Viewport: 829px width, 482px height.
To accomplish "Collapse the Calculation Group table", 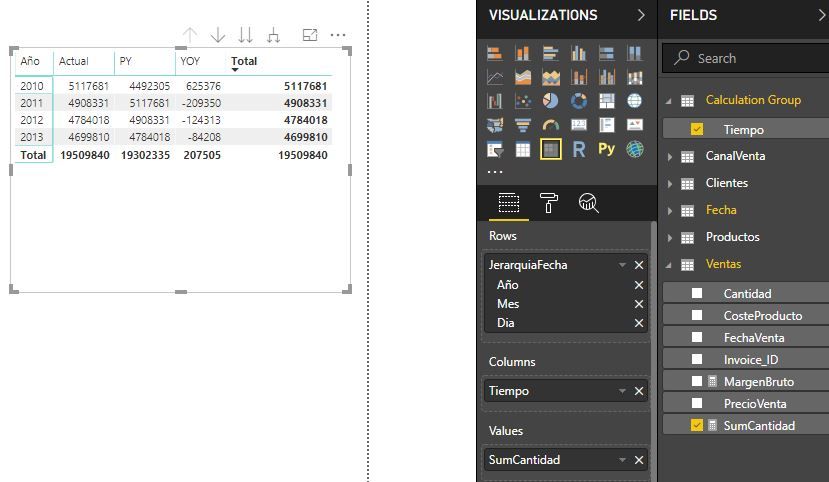I will (x=669, y=100).
